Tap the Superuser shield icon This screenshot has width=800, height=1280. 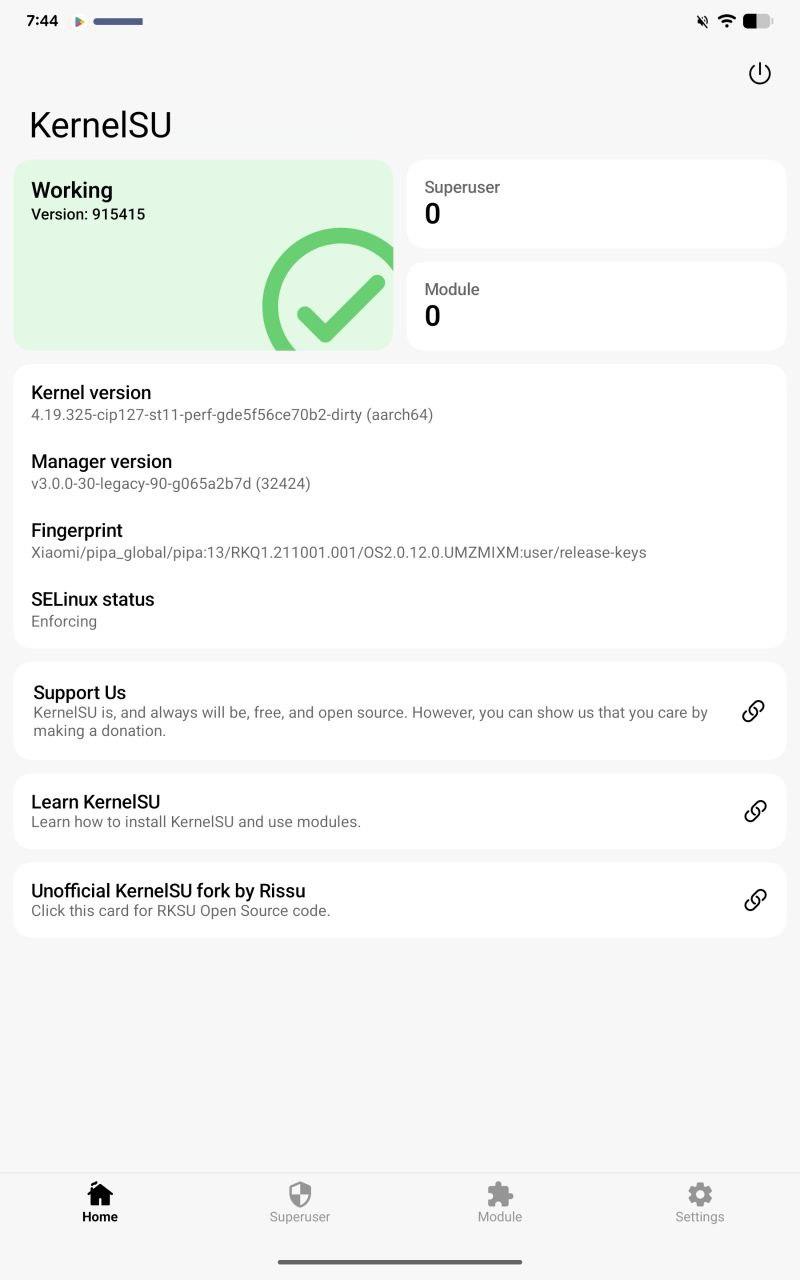click(x=300, y=1194)
